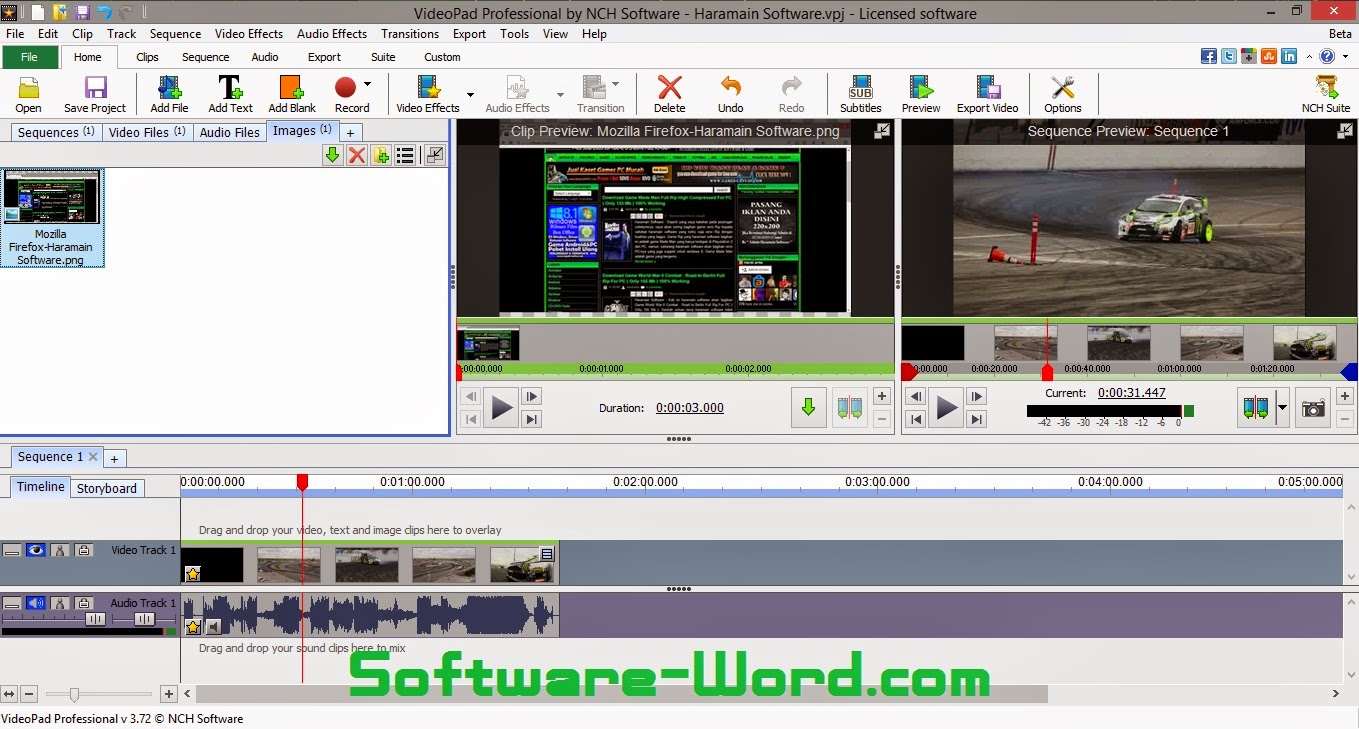Launch the NCH Suite

pyautogui.click(x=1326, y=95)
